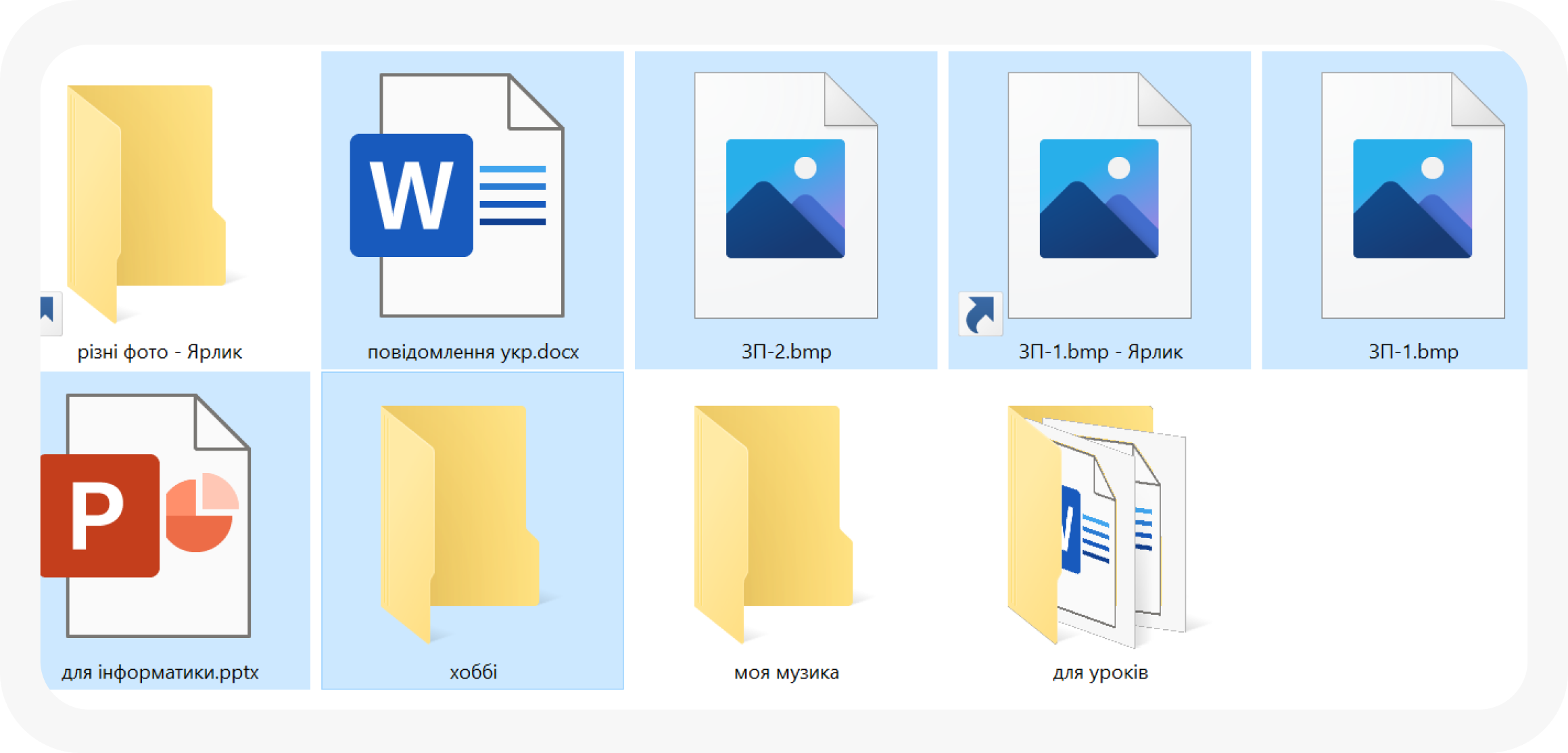Click the 'хоббі' folder name label
The image size is (1568, 753).
[473, 672]
